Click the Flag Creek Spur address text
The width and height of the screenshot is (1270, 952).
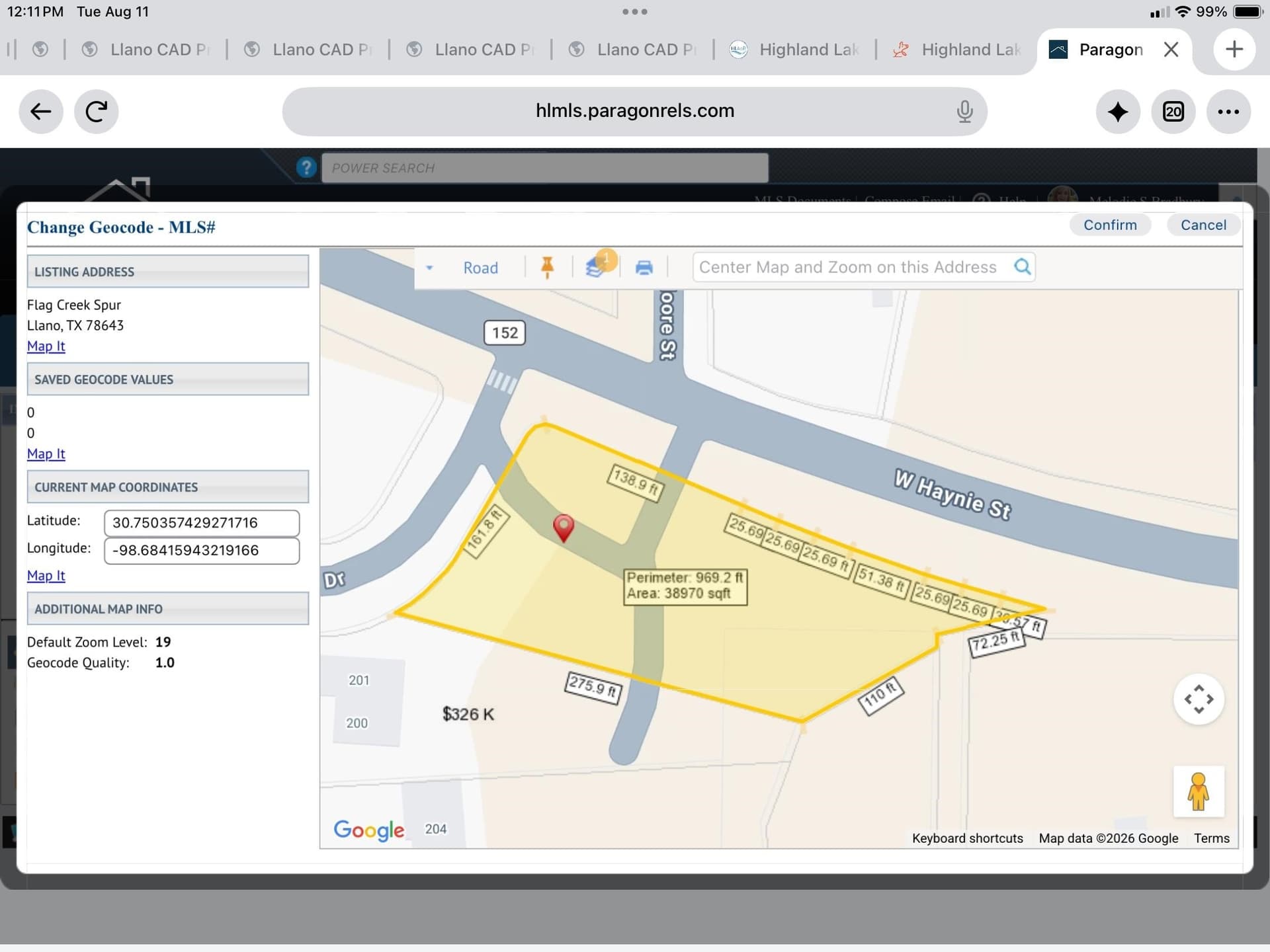tap(74, 305)
